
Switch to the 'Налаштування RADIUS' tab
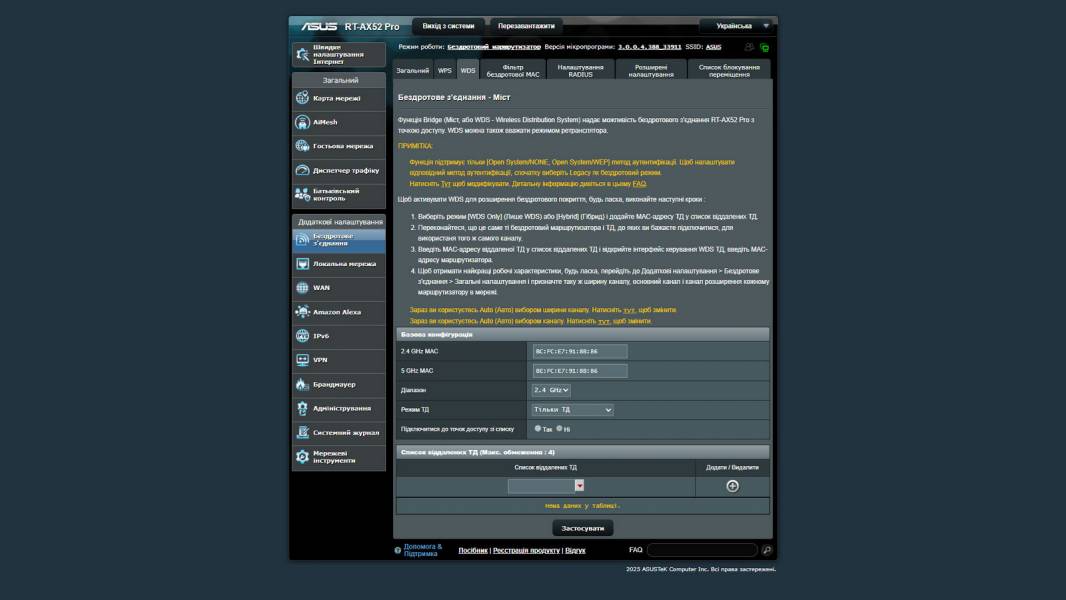(x=580, y=70)
